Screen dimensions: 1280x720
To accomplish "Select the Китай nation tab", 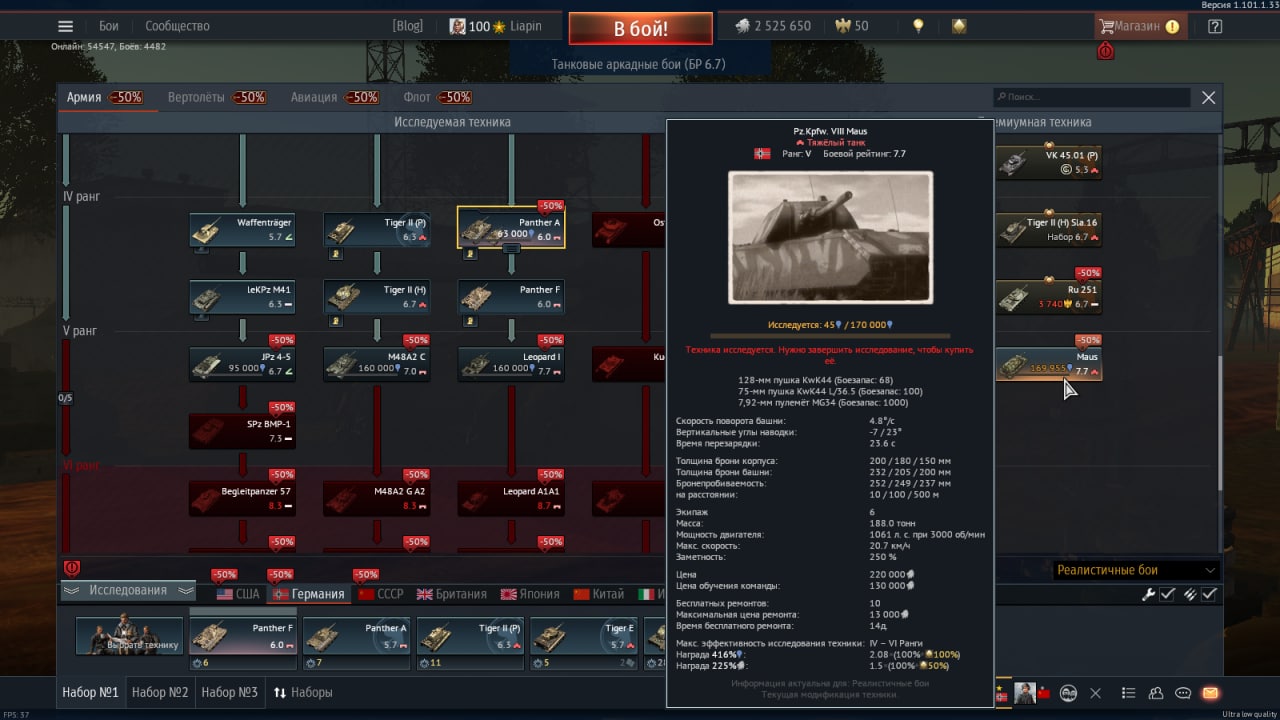I will 599,594.
